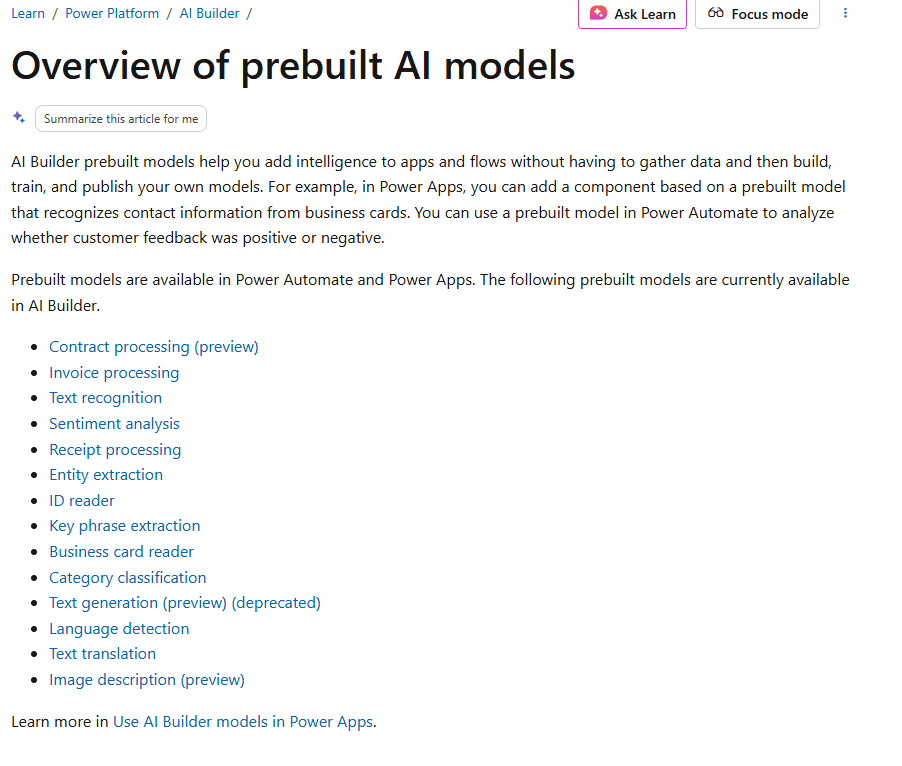902x766 pixels.
Task: Select the Sentiment analysis link
Action: point(114,423)
